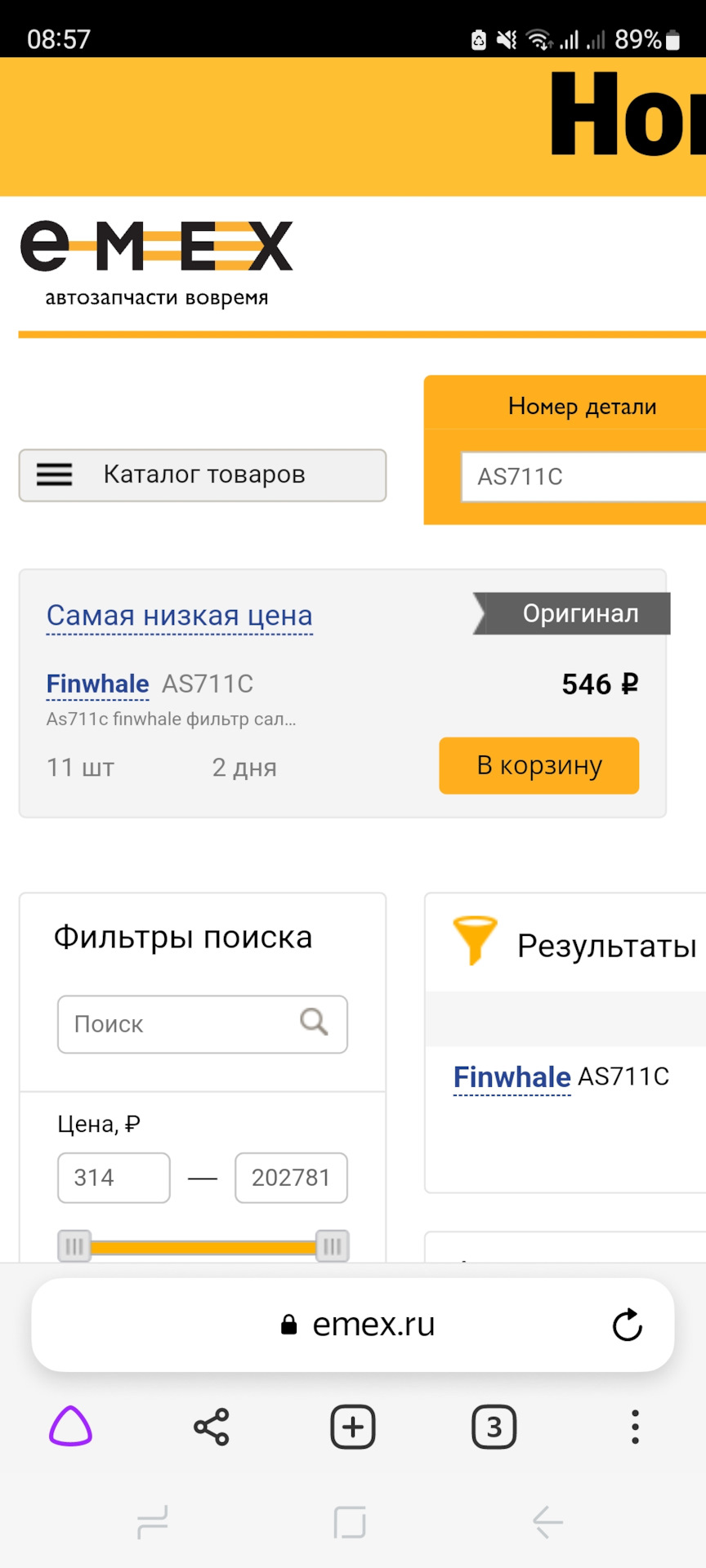Open the catalog via hamburger menu icon

(54, 474)
